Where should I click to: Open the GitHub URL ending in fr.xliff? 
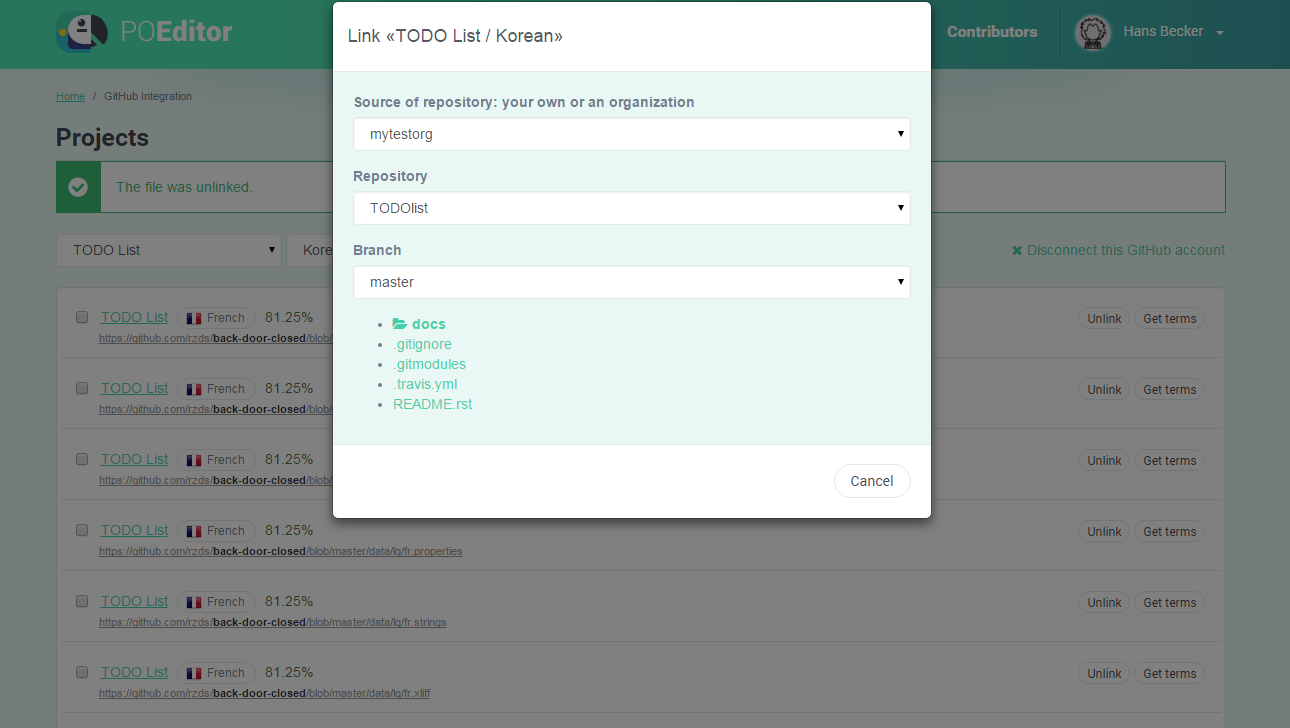pos(264,693)
